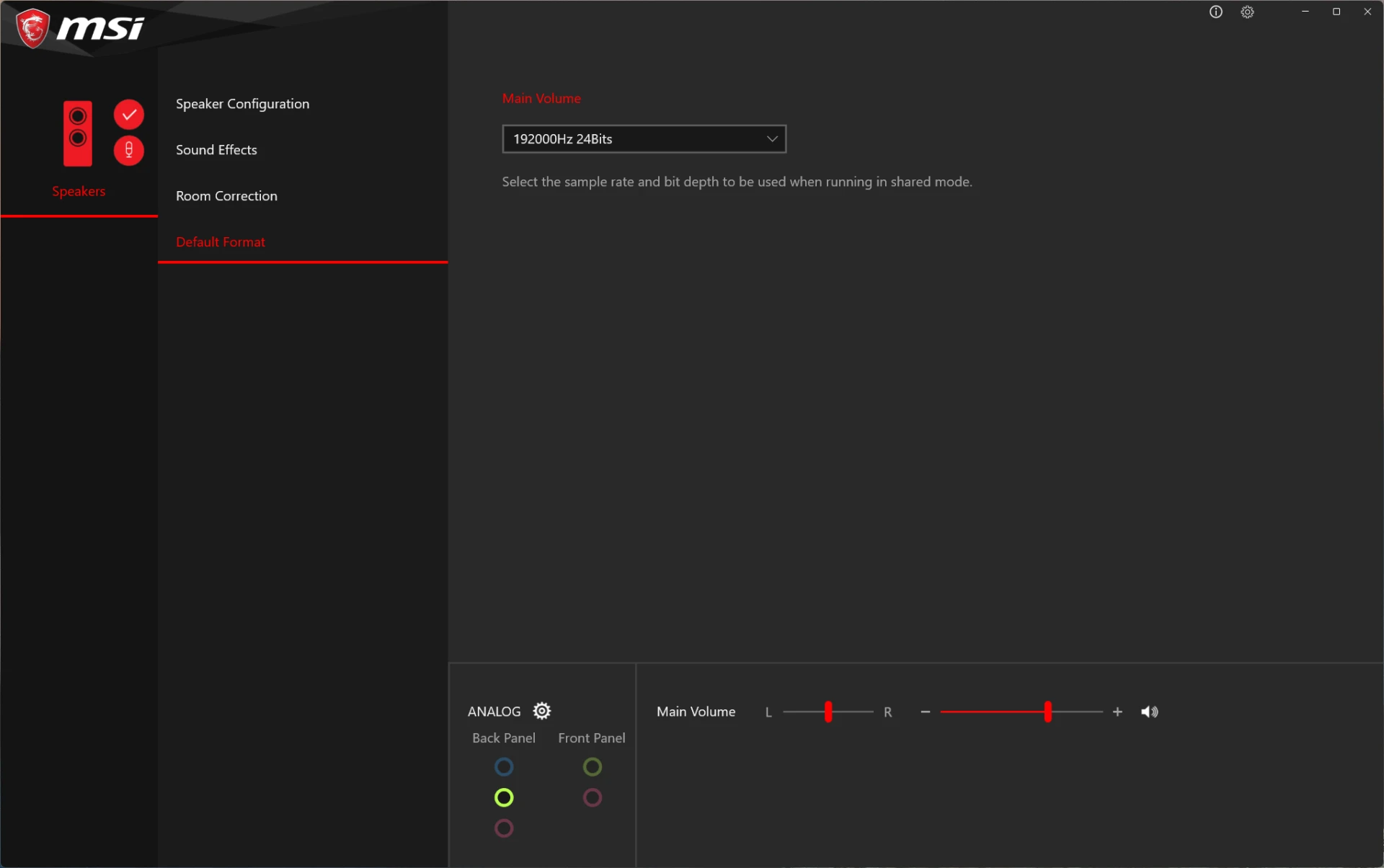Open the ANALOG connector settings gear
This screenshot has width=1384, height=868.
pos(542,711)
